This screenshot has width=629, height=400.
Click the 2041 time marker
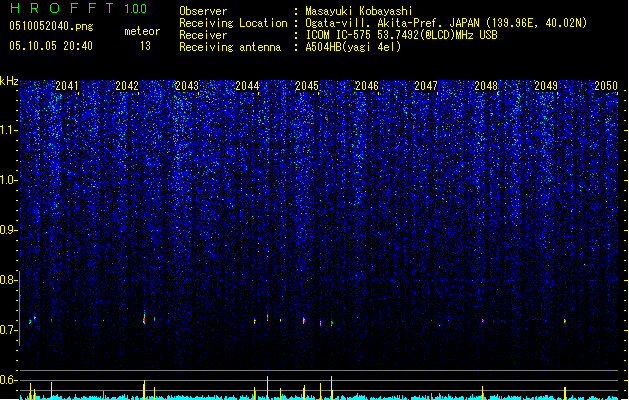(x=67, y=86)
